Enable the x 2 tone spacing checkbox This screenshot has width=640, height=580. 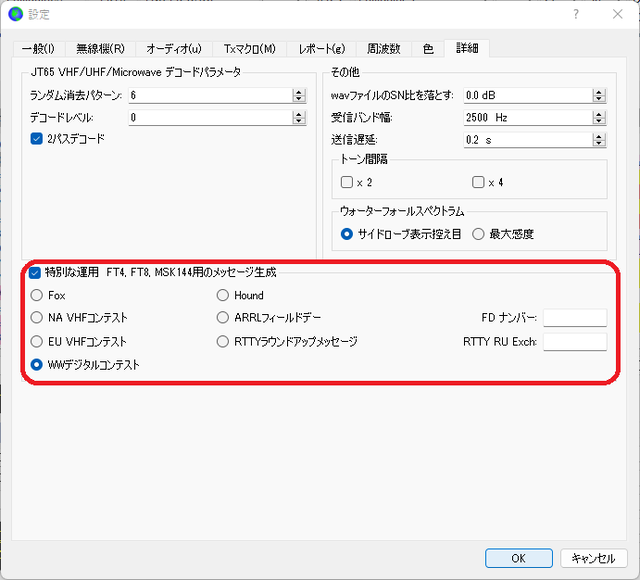pos(356,182)
